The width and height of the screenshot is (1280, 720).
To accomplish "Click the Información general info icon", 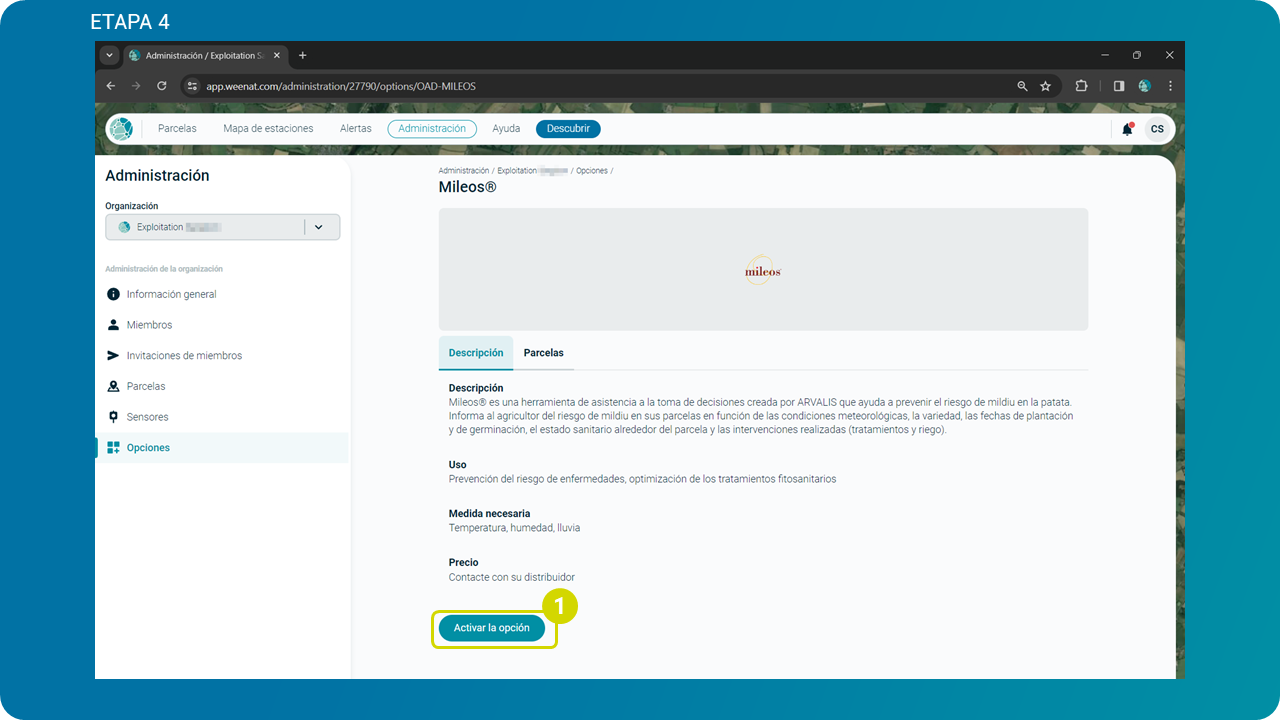I will point(113,294).
